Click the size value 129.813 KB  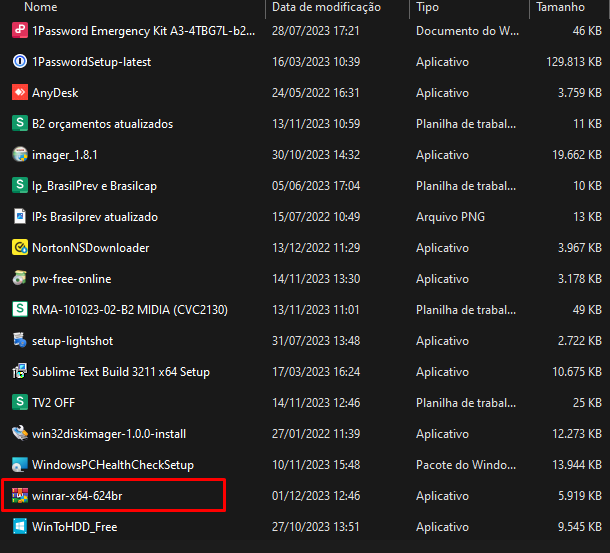(x=574, y=62)
